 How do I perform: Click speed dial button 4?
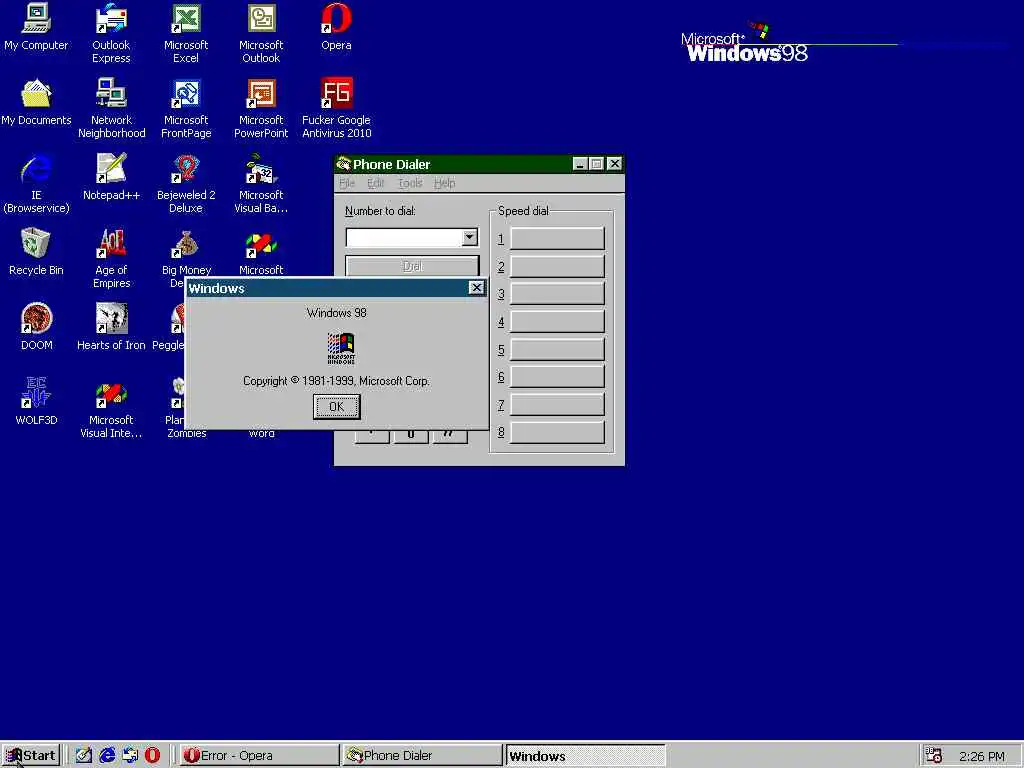point(557,321)
